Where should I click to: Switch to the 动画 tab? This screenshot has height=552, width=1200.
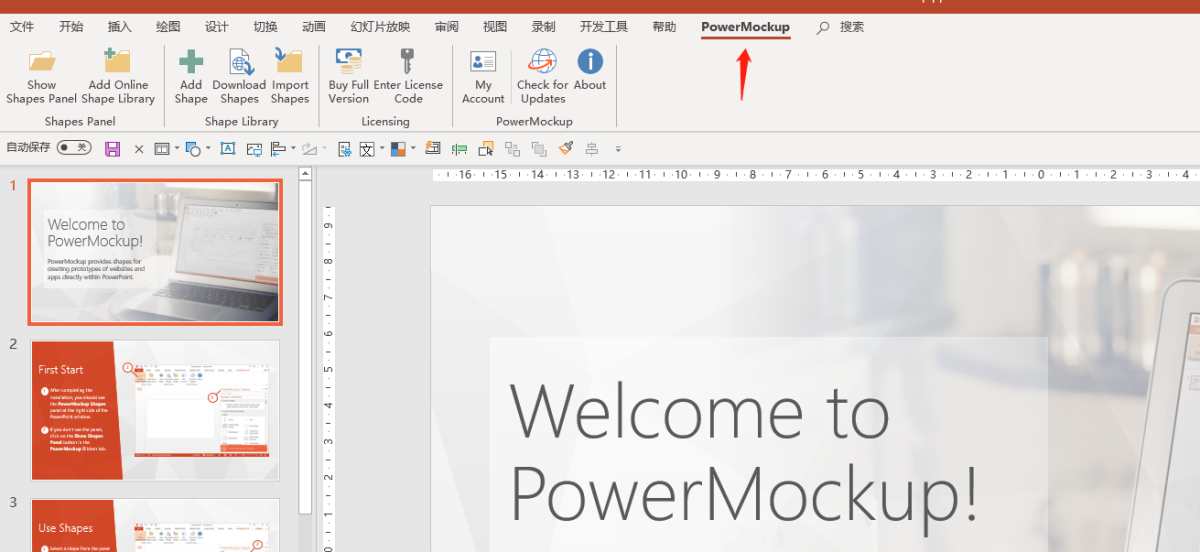point(313,27)
